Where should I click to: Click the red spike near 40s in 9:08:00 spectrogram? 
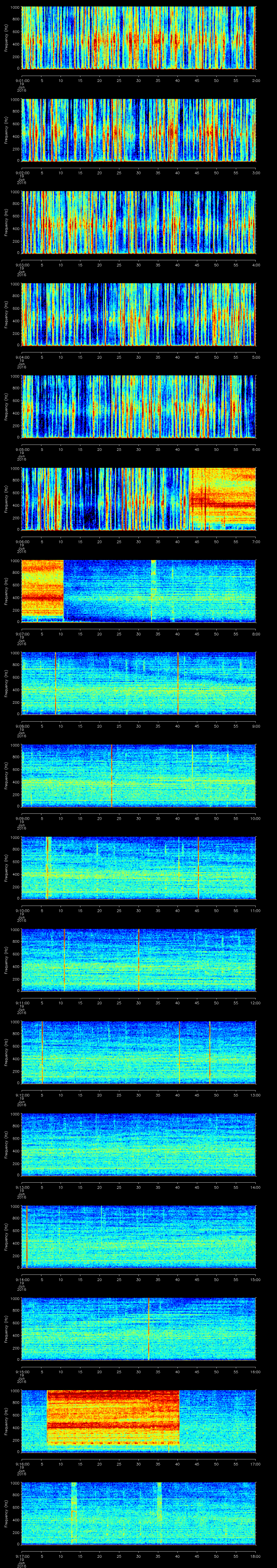pos(178,683)
